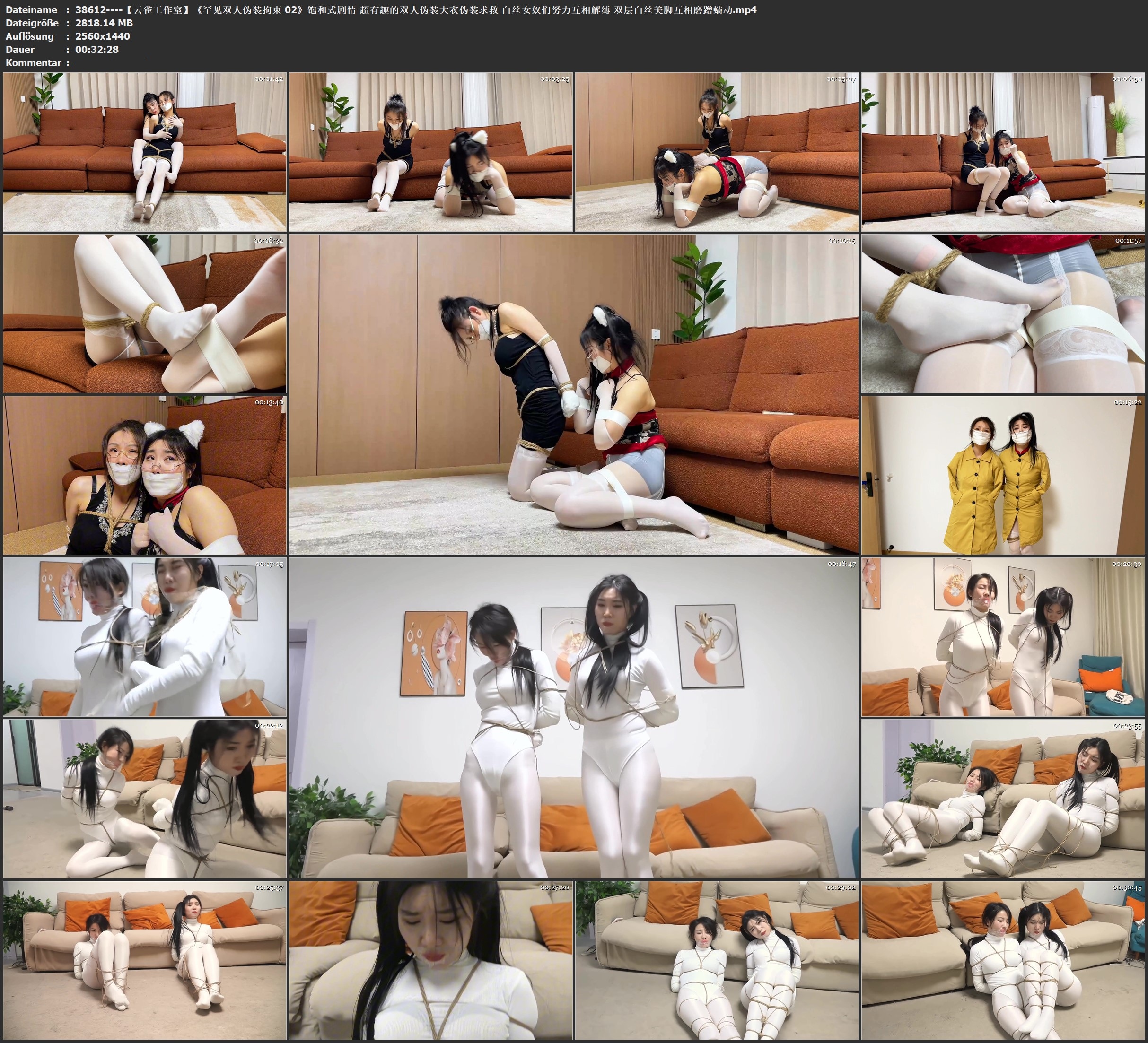1148x1043 pixels.
Task: Select the close-up thumbnail at 00:08:32
Action: [x=145, y=313]
